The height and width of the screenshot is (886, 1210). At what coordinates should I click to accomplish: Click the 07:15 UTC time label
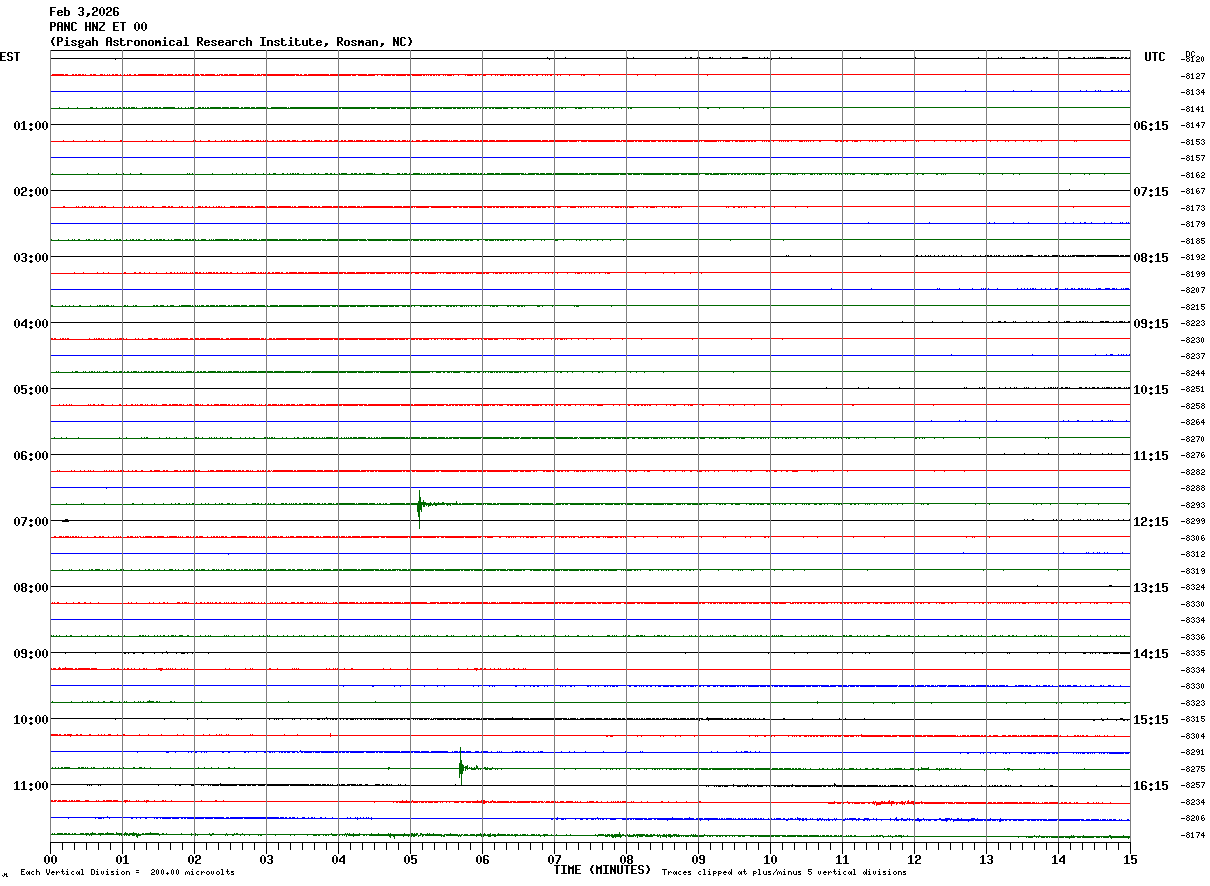(1150, 192)
